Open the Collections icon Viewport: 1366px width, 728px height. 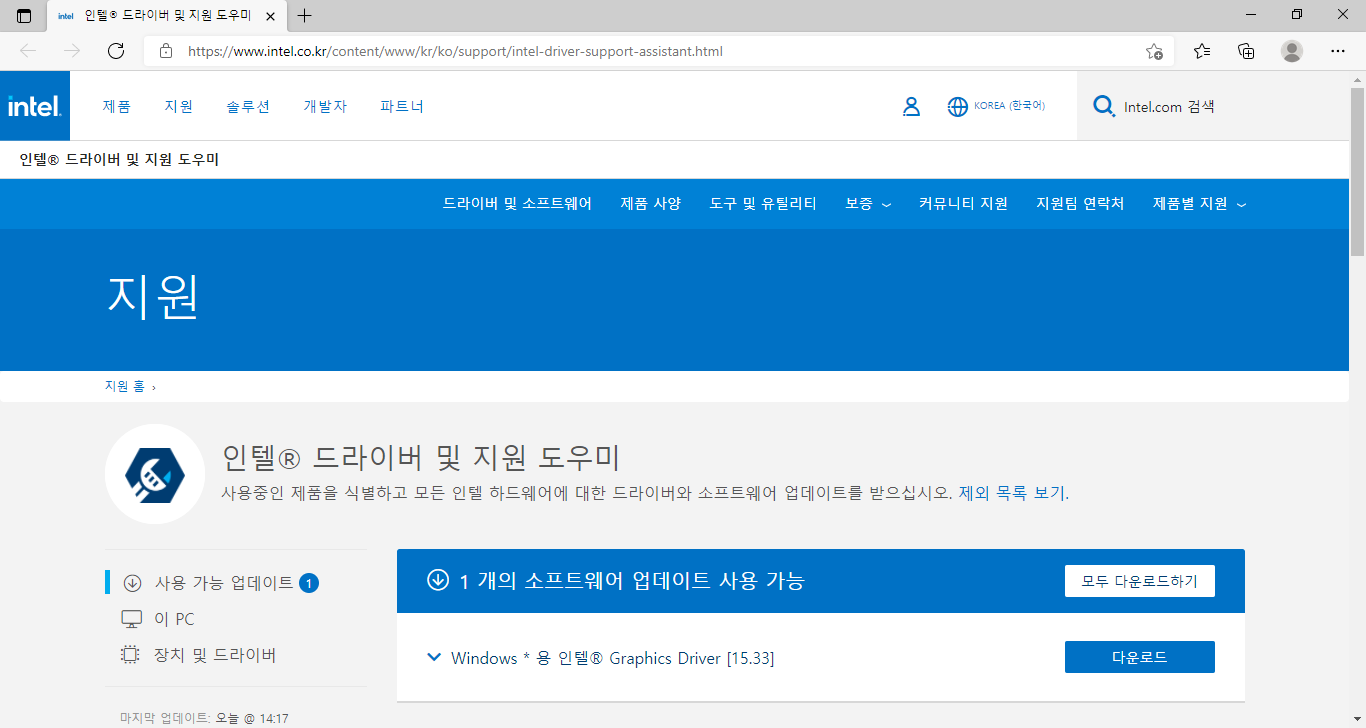click(x=1246, y=51)
